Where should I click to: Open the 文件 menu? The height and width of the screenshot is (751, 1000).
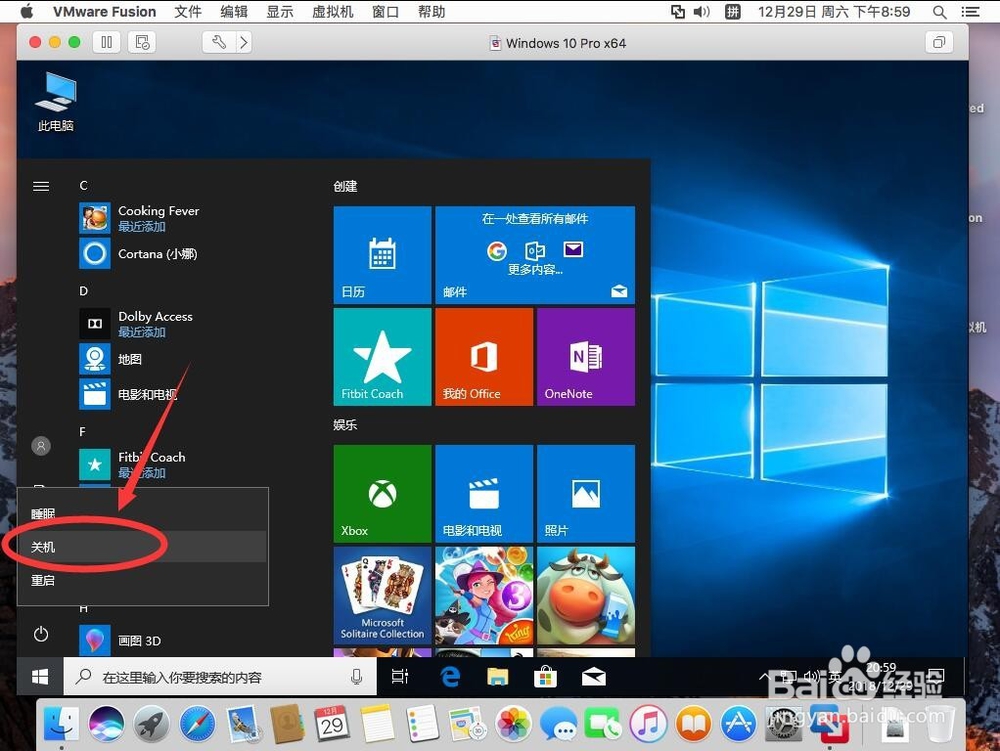pos(188,11)
